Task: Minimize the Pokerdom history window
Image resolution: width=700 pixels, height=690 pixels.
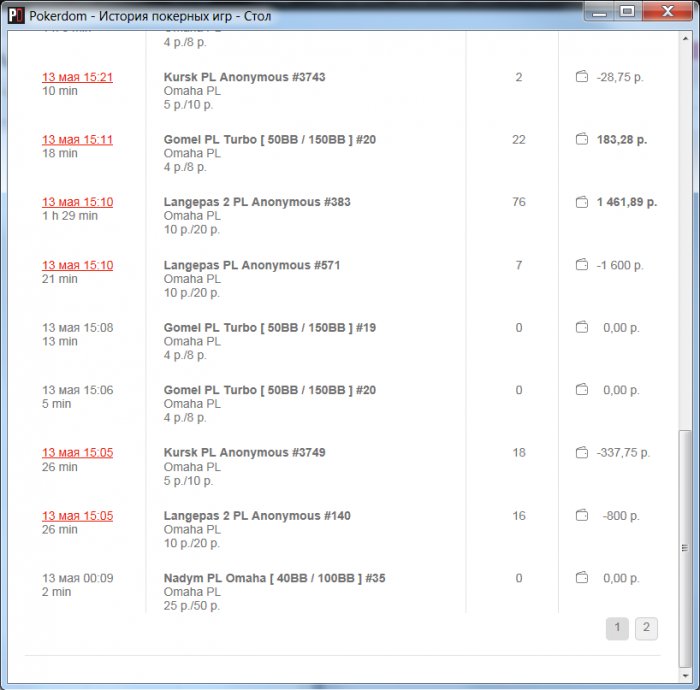Action: [600, 11]
